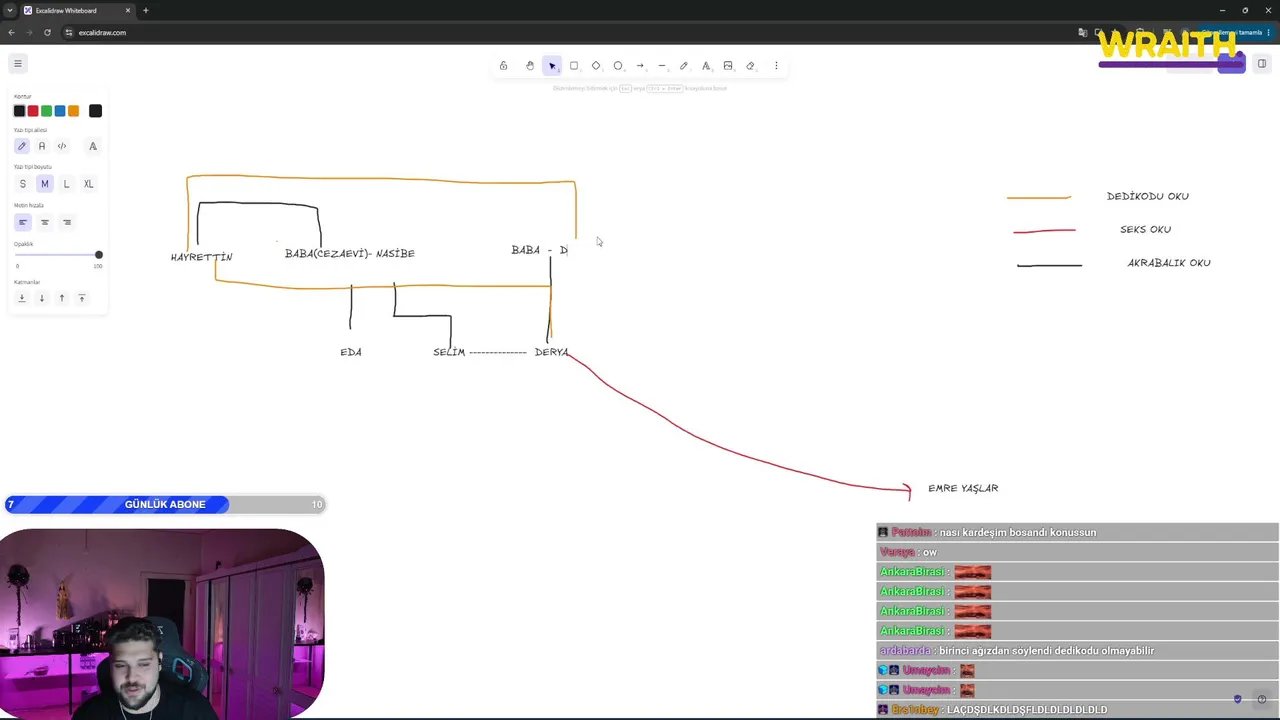
Task: Send the element backward one layer
Action: tap(42, 298)
